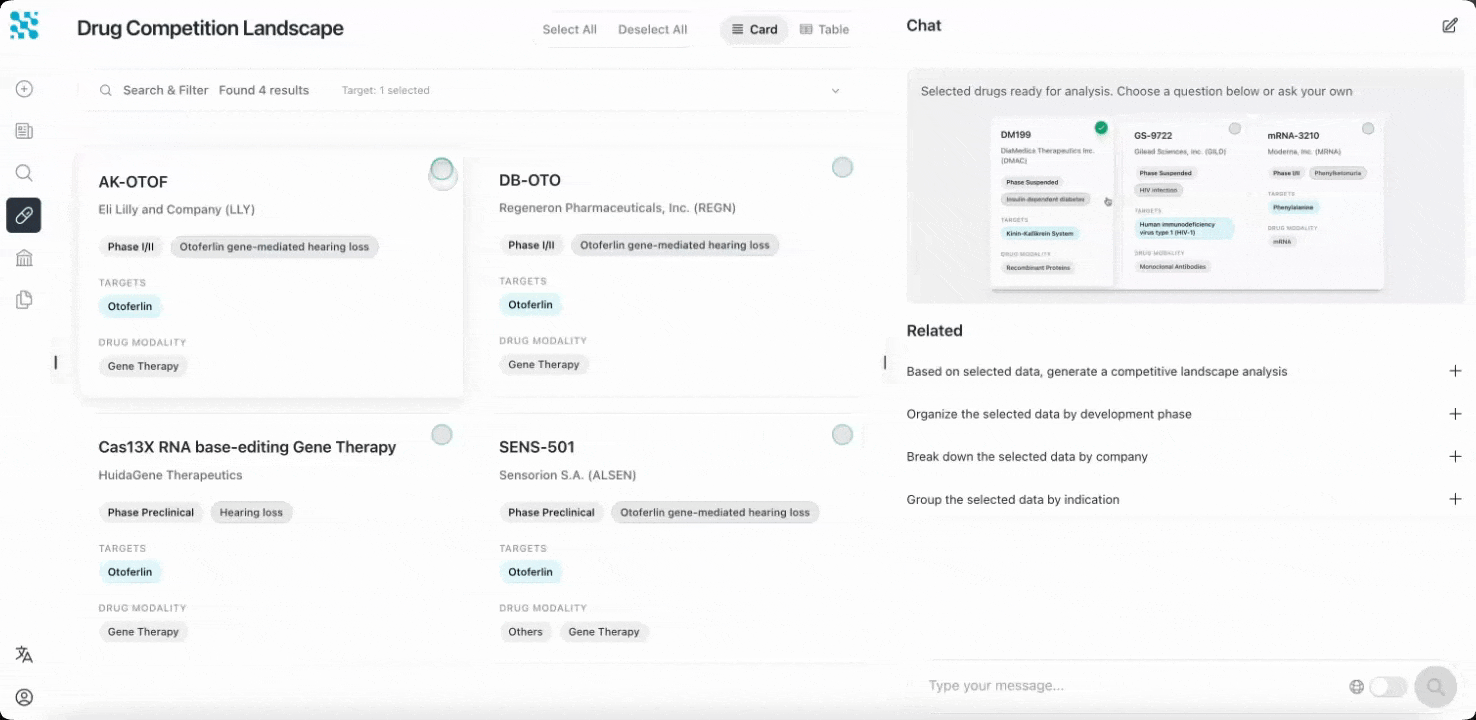Focus the 'Type your message...' input
This screenshot has width=1476, height=720.
coord(1130,686)
